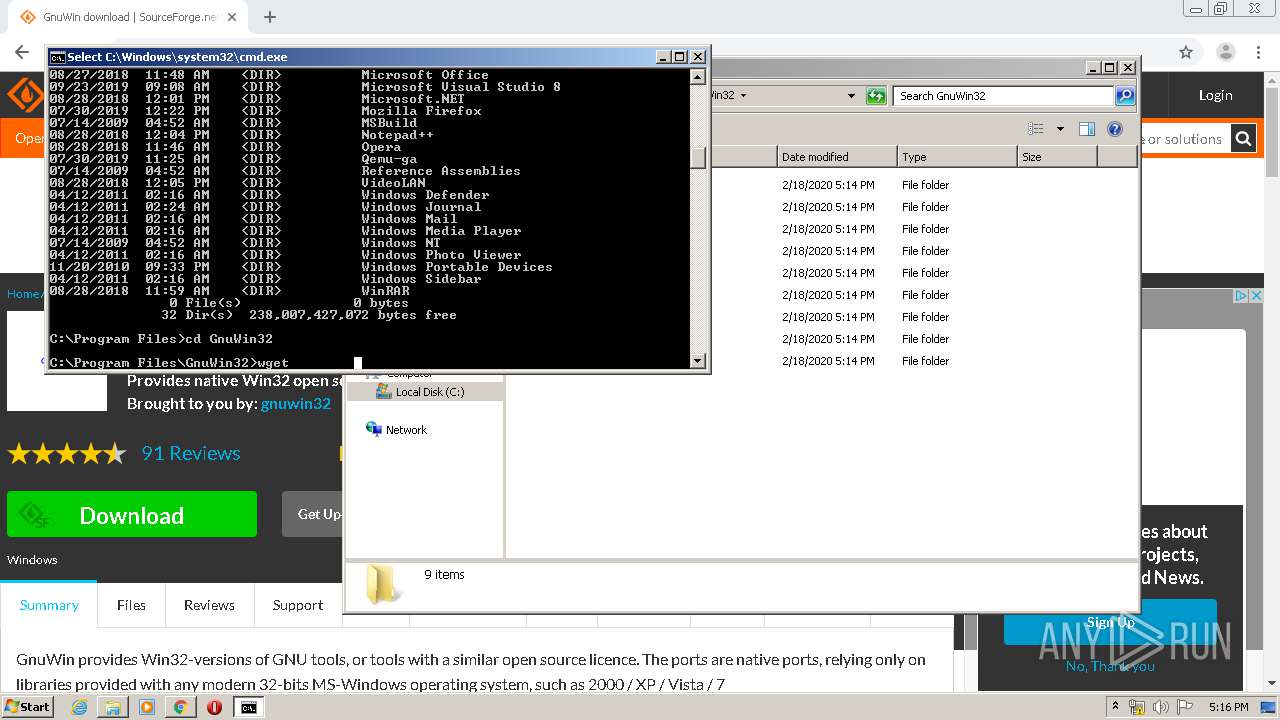Open cmd.exe title bar system icon
Screen dimensions: 1280x720
pos(57,57)
